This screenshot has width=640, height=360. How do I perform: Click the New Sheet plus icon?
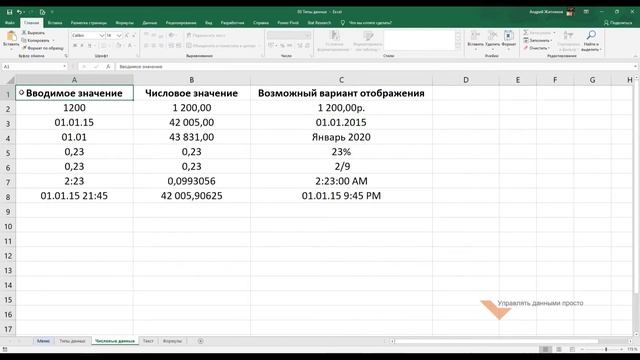200,341
